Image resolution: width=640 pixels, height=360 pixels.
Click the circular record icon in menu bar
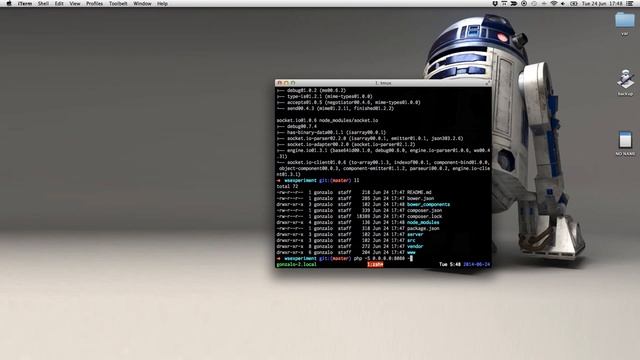[x=524, y=3]
